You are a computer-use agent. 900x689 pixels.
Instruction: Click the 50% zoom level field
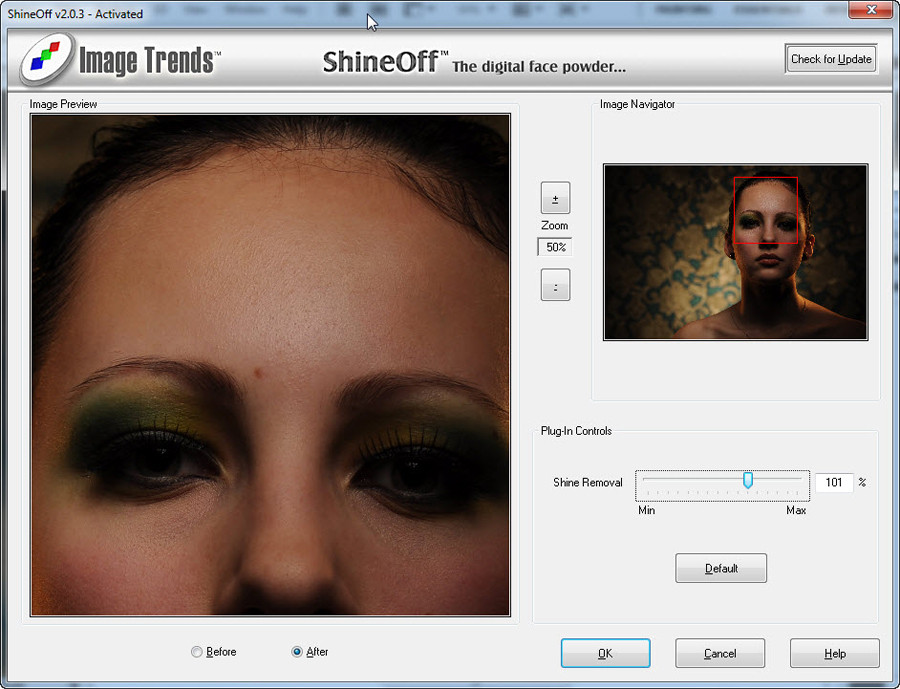point(555,247)
